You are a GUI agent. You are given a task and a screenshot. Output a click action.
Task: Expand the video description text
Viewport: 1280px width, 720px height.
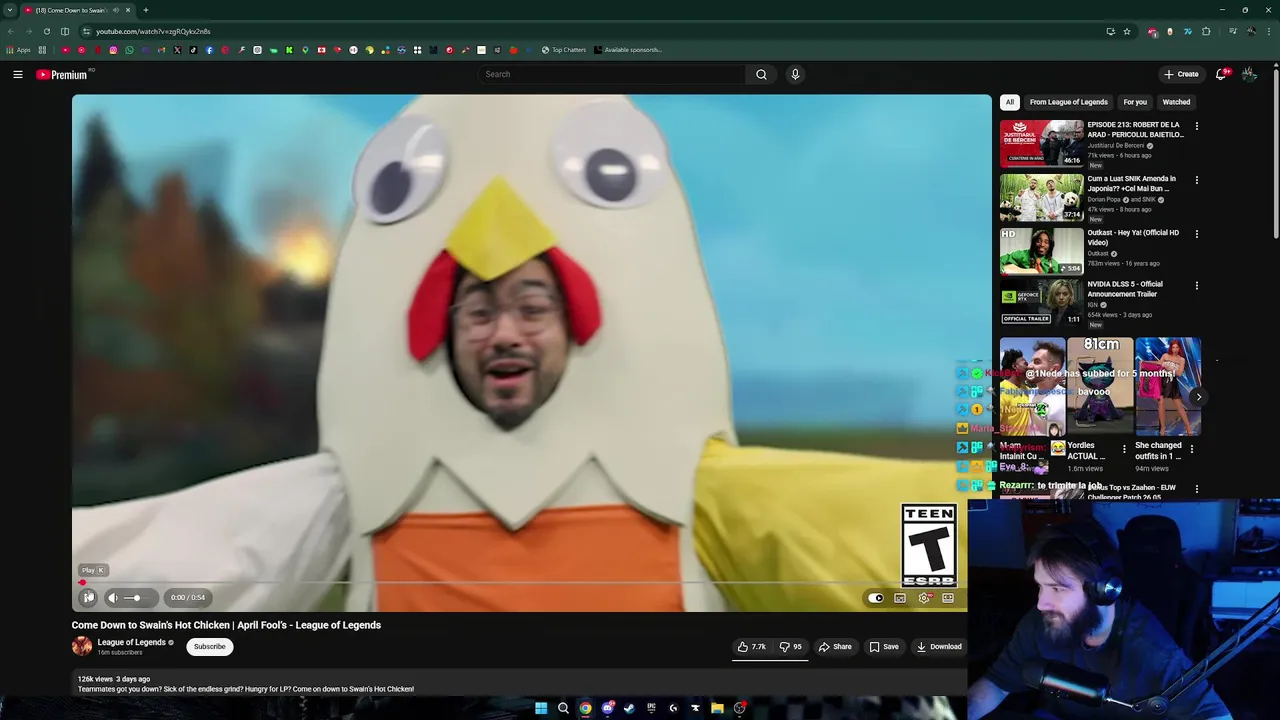(246, 689)
